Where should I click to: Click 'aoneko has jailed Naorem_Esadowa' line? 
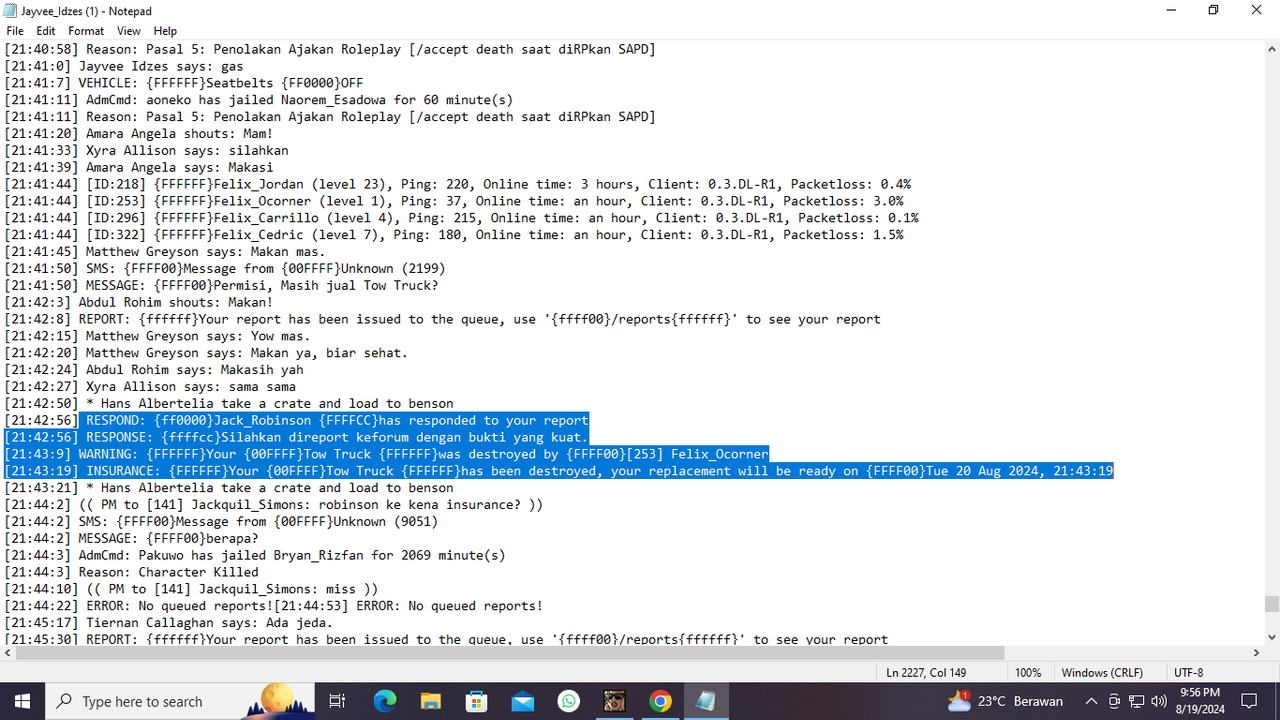click(259, 100)
